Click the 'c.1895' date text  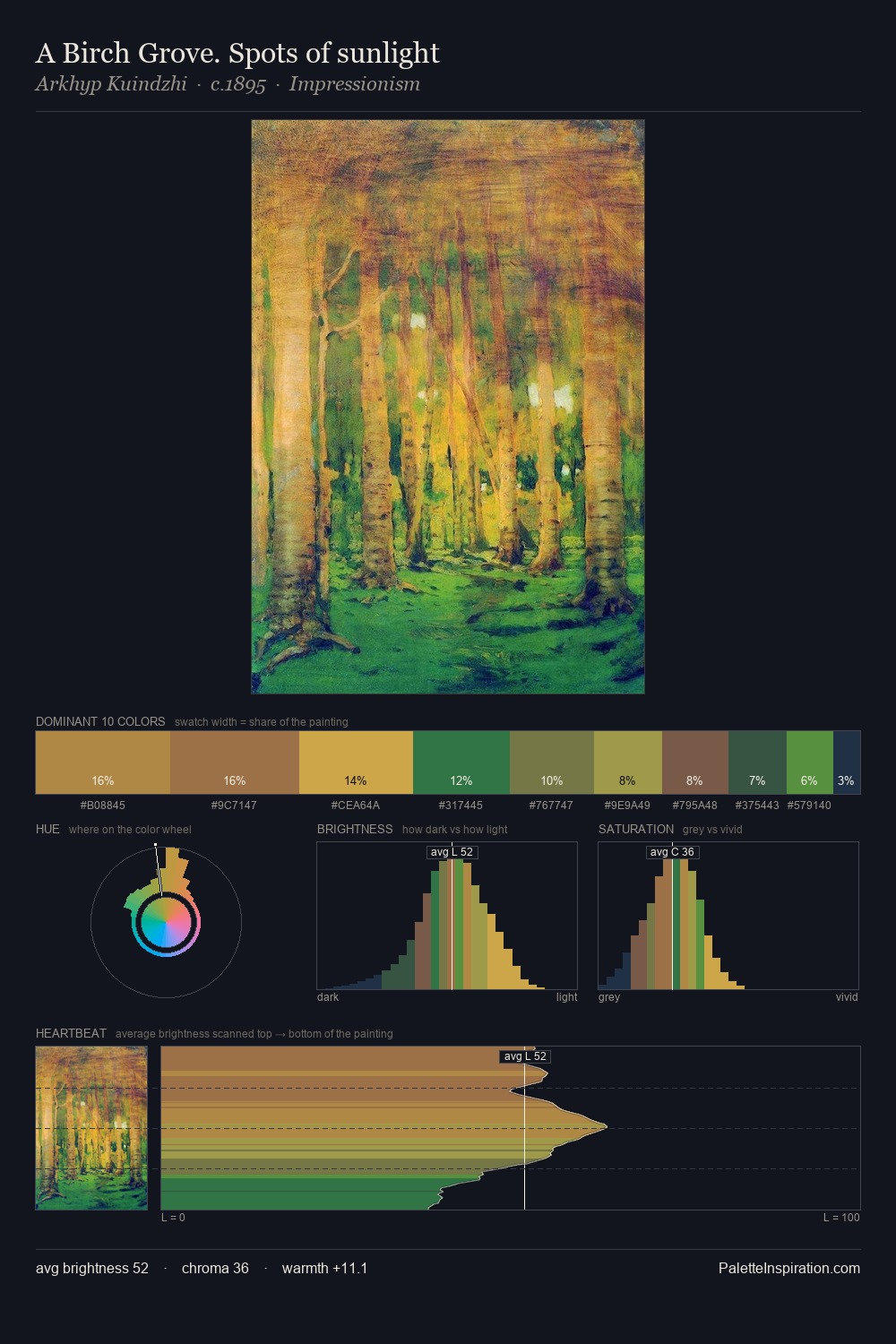coord(238,84)
